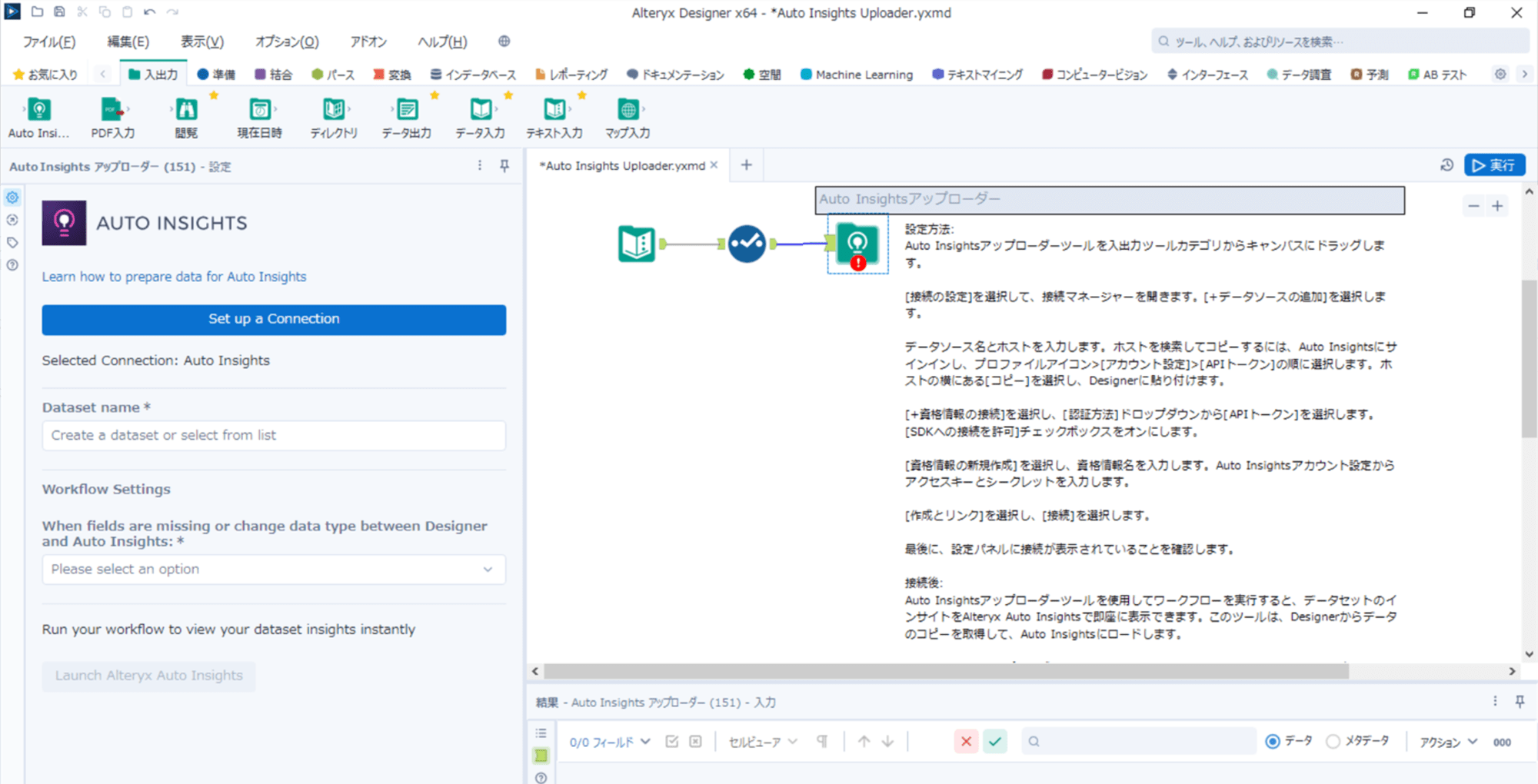Expand tool palette categories right chevron
Image resolution: width=1538 pixels, height=784 pixels.
1524,75
